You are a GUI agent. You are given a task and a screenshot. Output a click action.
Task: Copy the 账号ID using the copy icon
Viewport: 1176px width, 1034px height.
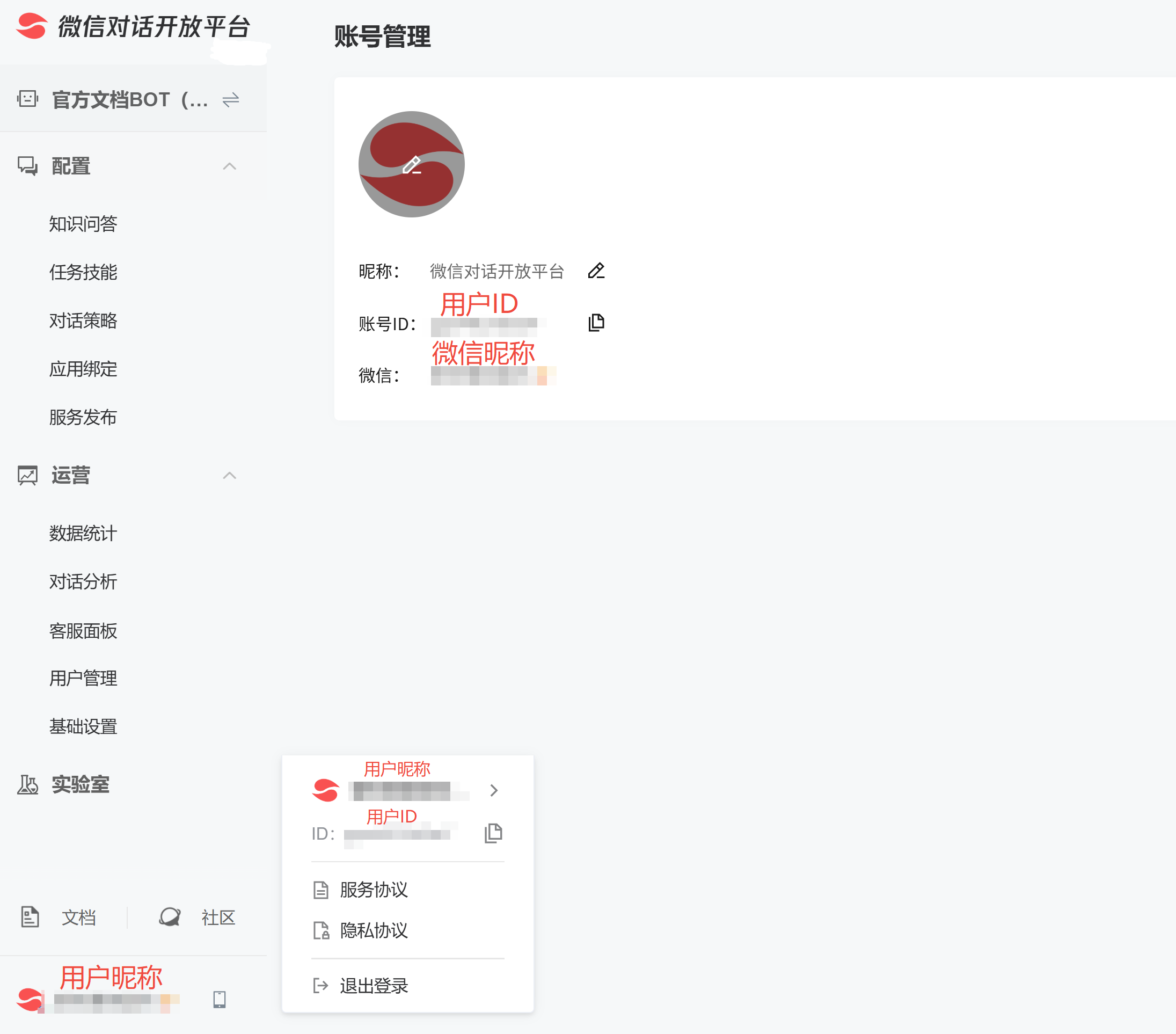(x=596, y=322)
